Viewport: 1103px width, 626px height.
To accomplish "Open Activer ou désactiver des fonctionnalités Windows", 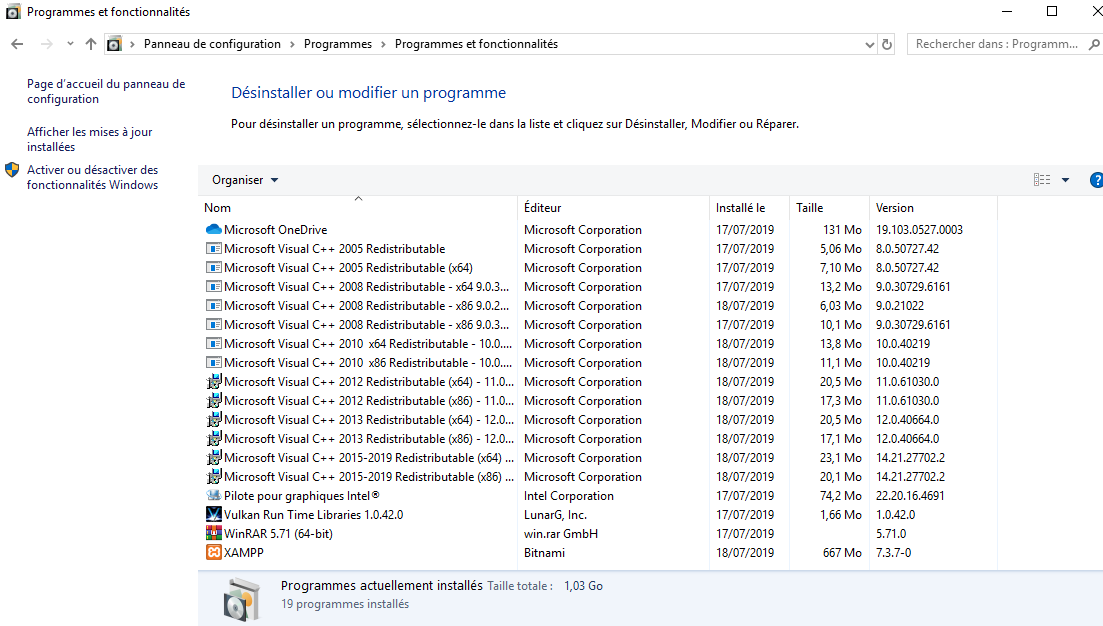I will 92,177.
